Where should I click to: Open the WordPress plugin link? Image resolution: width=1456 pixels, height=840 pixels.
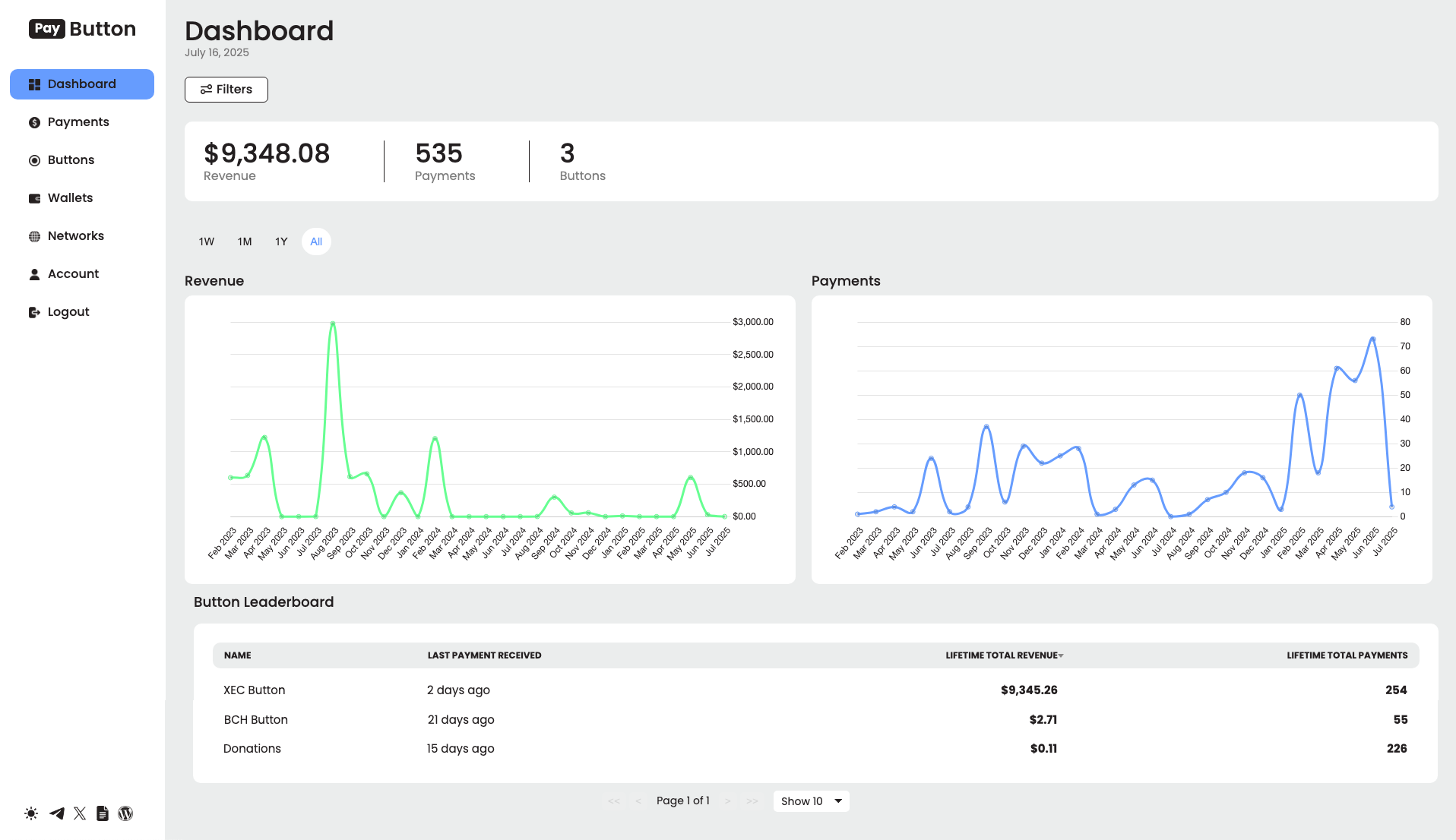tap(125, 813)
